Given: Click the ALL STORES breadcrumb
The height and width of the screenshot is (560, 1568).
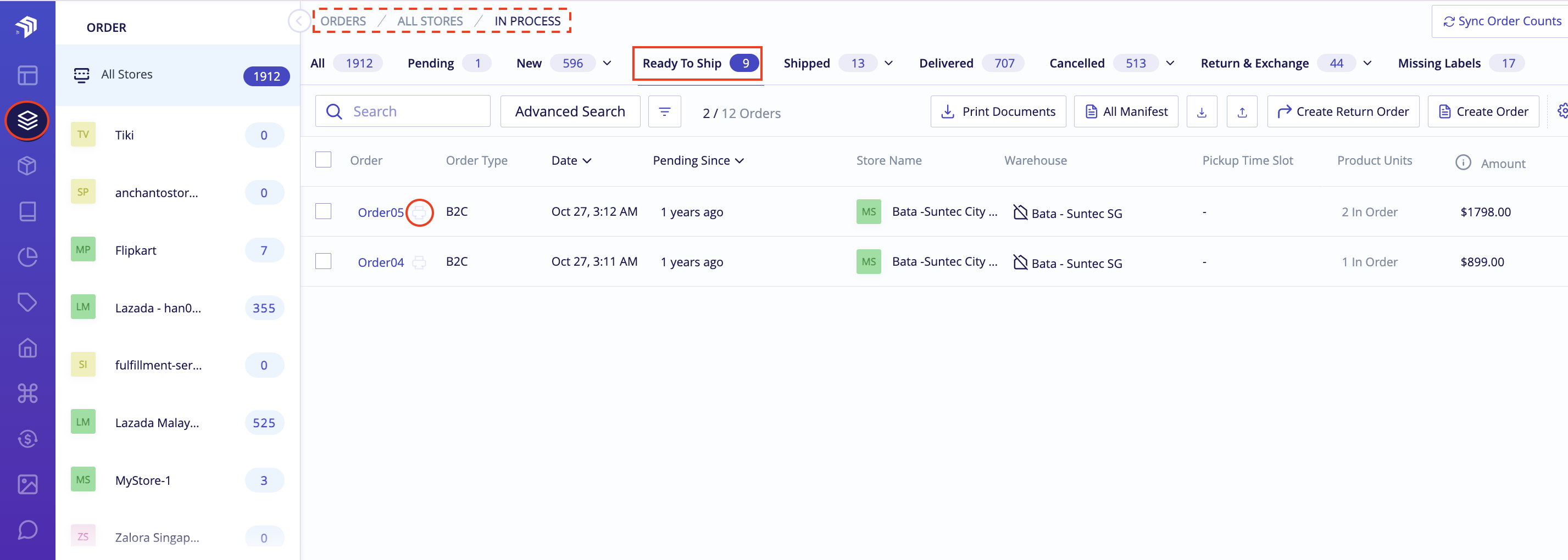Looking at the screenshot, I should (430, 21).
